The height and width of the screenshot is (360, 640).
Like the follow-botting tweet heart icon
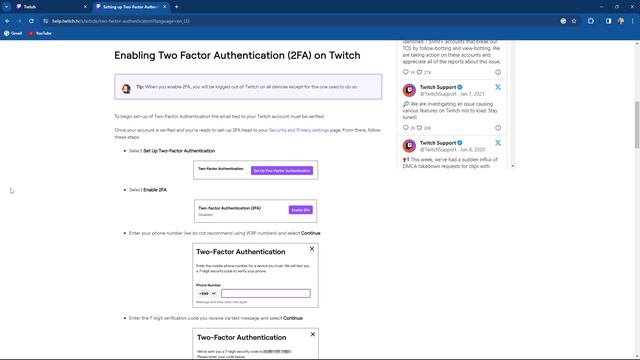420,72
